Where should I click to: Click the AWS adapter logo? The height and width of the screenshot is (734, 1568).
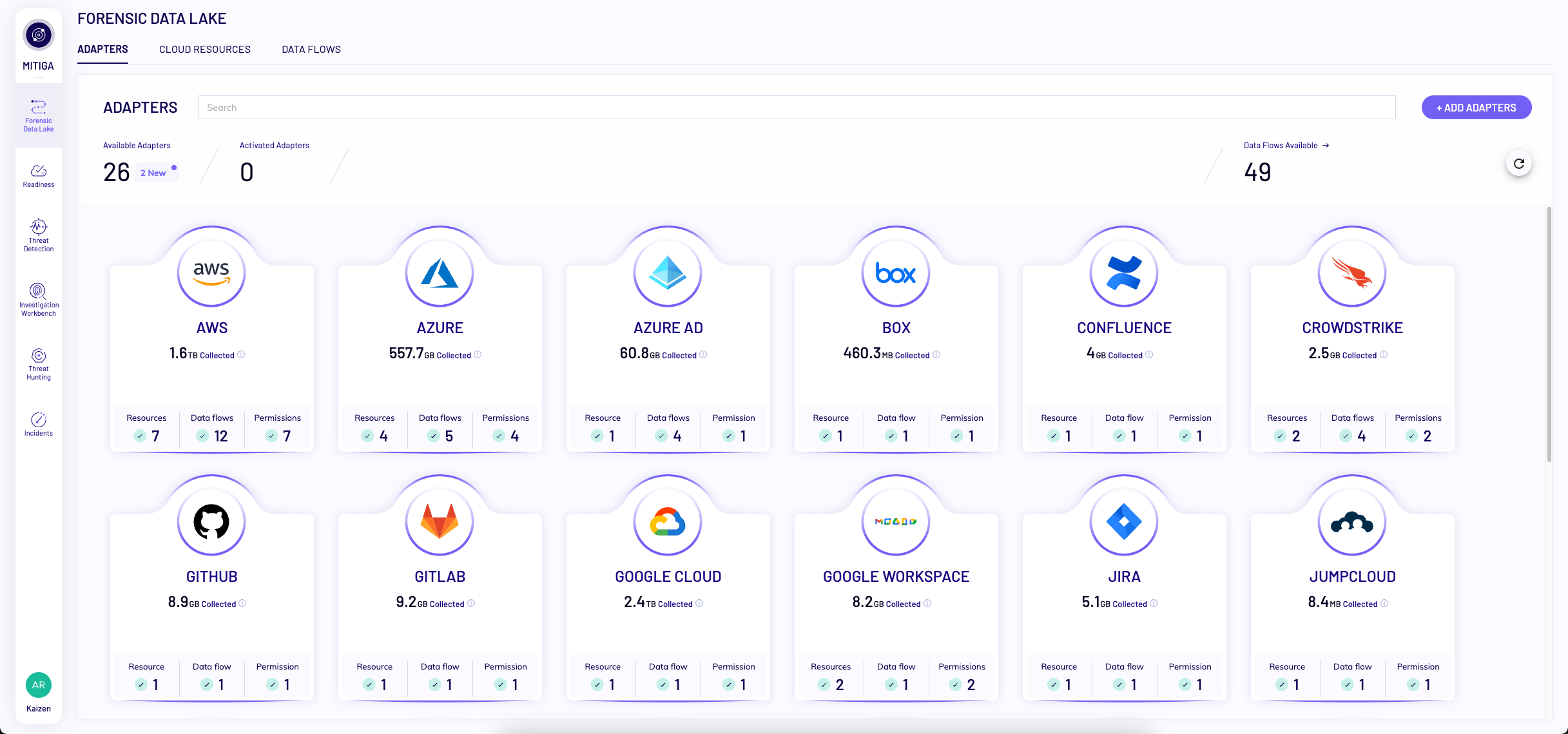[x=211, y=273]
